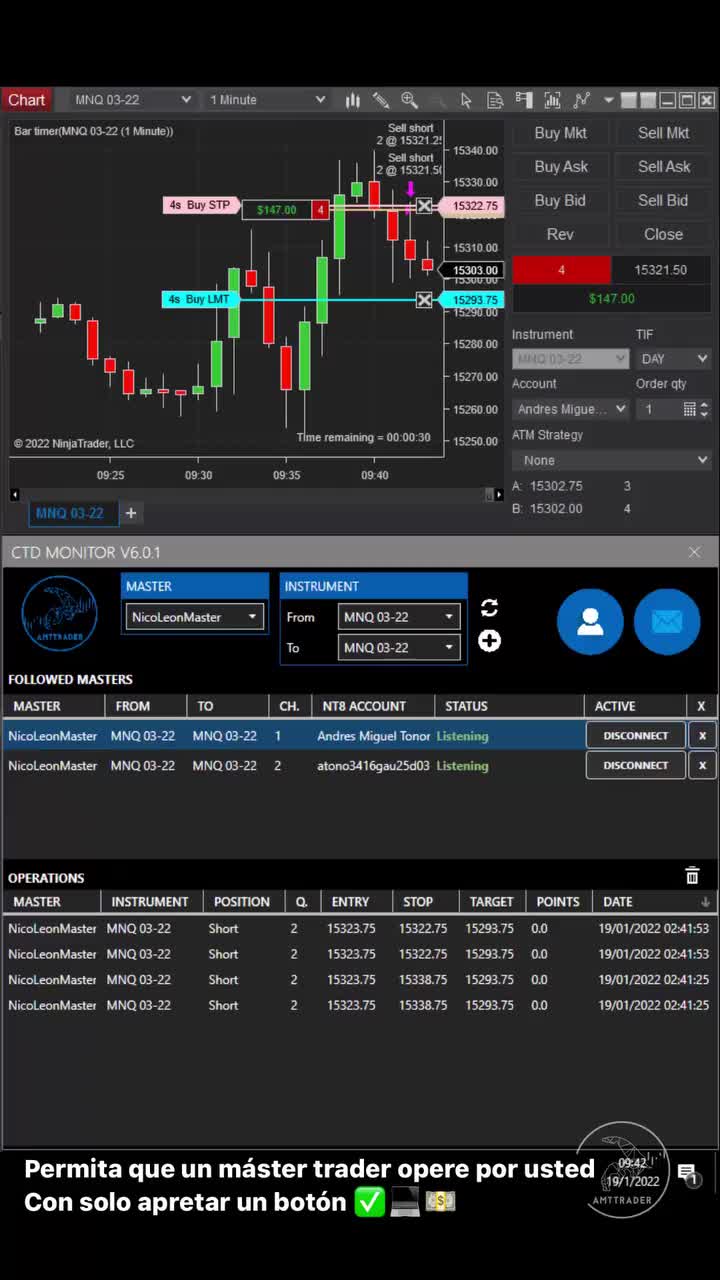This screenshot has height=1280, width=720.
Task: Click the refresh arrows icon in CTD Monitor
Action: tap(489, 608)
